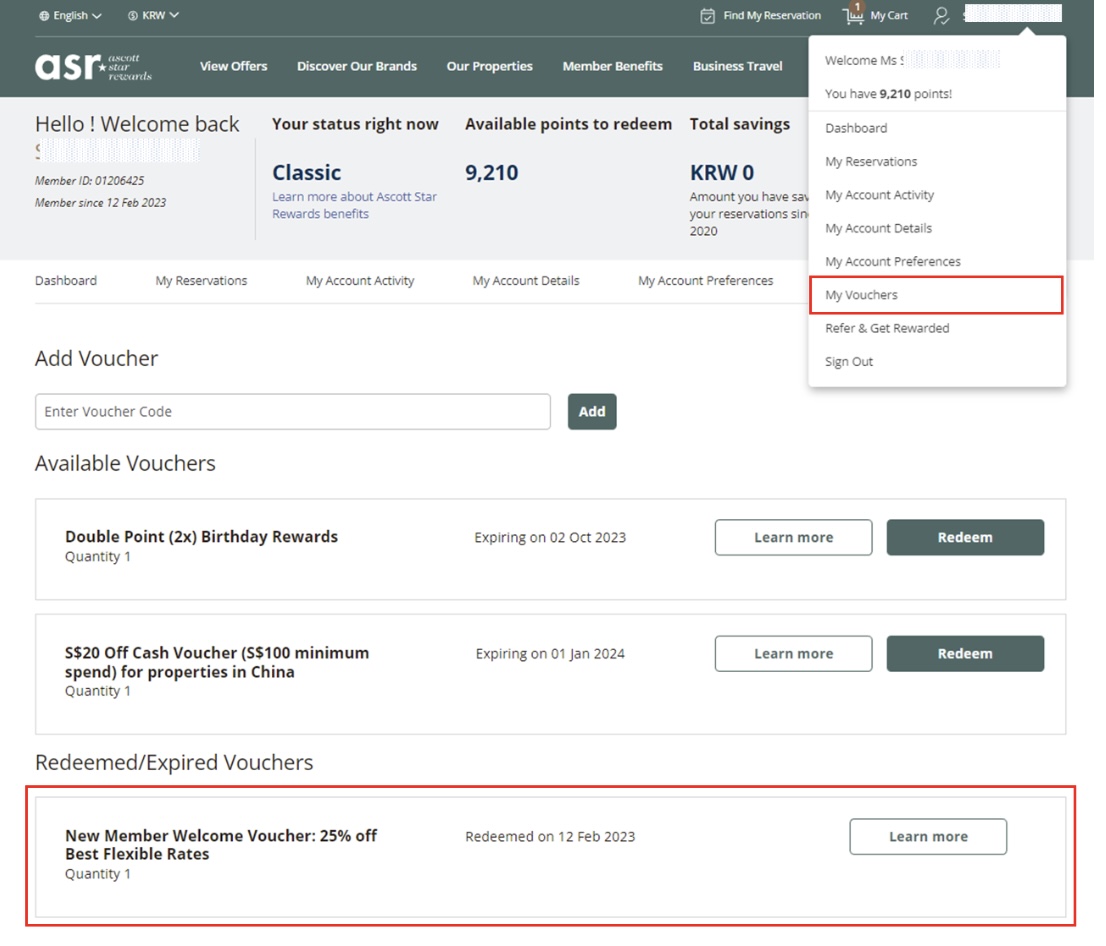
Task: Switch to the My Account Details tab
Action: [x=525, y=281]
